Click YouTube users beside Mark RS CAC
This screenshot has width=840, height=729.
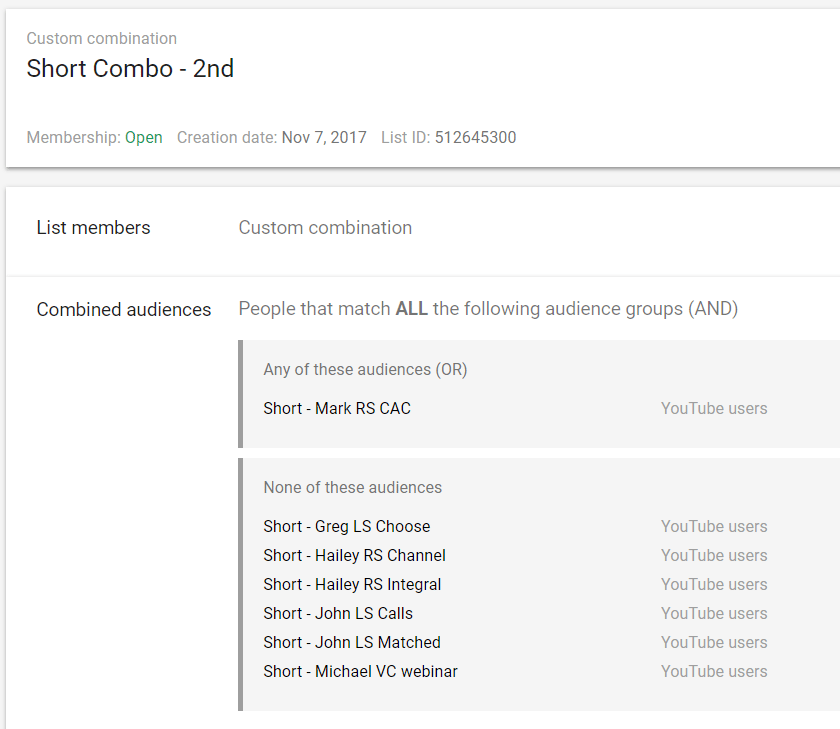pos(714,409)
